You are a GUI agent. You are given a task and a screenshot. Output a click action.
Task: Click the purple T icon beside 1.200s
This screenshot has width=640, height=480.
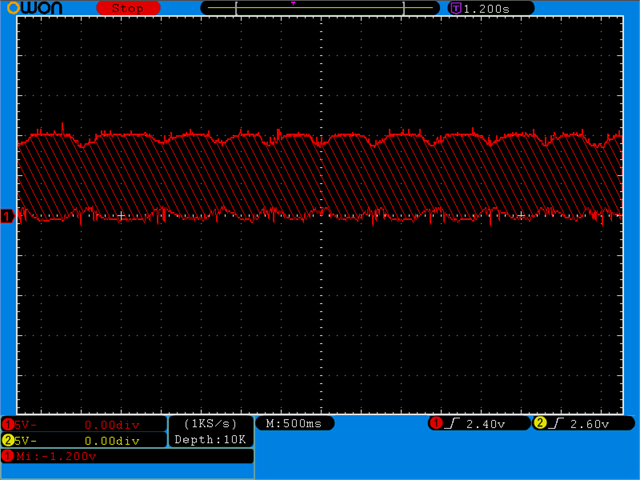pyautogui.click(x=456, y=8)
